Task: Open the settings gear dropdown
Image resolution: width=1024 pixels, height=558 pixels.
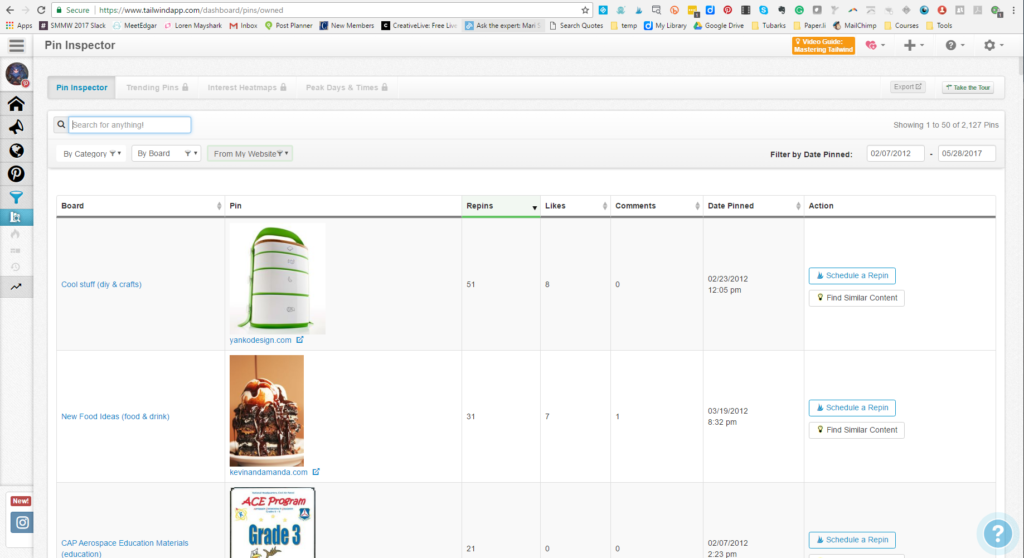Action: tap(993, 46)
